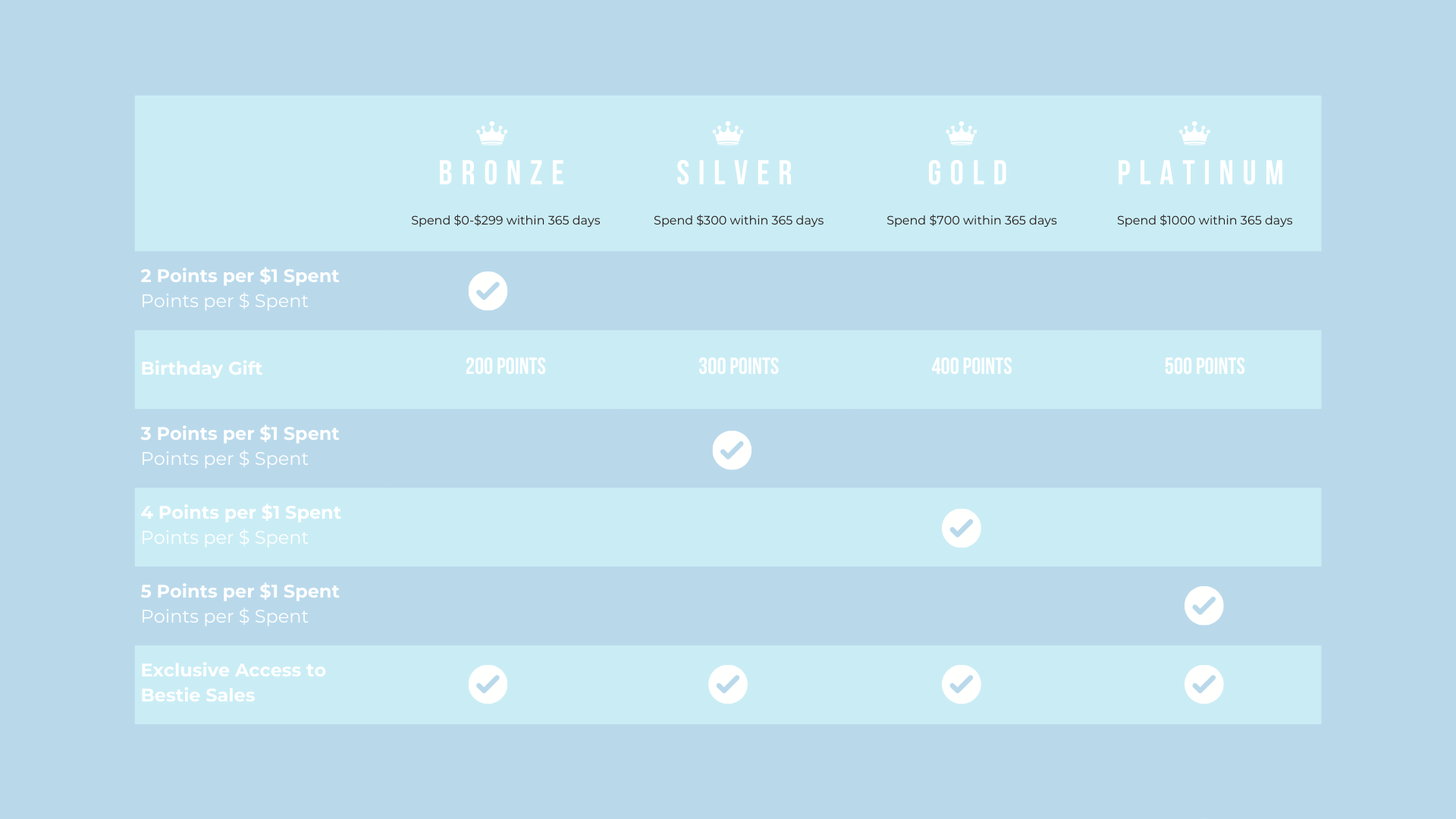Click Bronze checkmark in Exclusive Access row
The height and width of the screenshot is (819, 1456).
click(x=488, y=685)
